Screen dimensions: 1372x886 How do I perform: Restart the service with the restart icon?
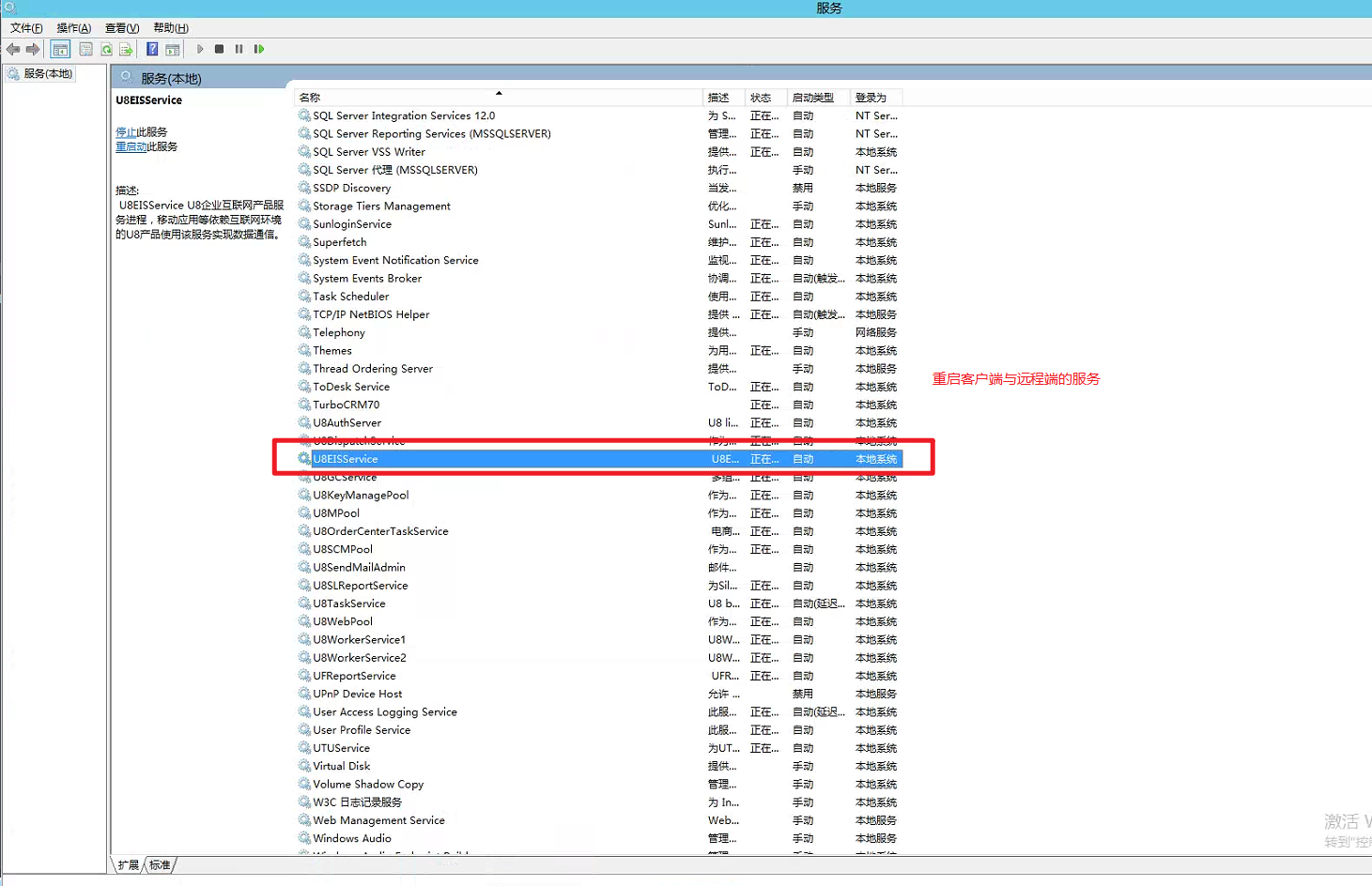pos(259,49)
